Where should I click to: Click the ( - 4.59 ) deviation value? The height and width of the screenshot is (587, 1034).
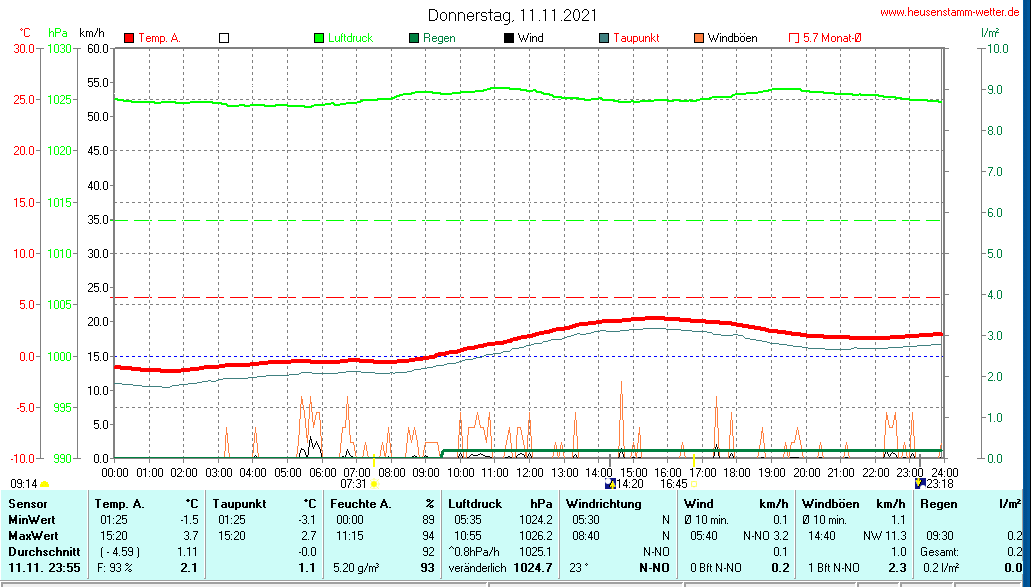click(x=120, y=551)
